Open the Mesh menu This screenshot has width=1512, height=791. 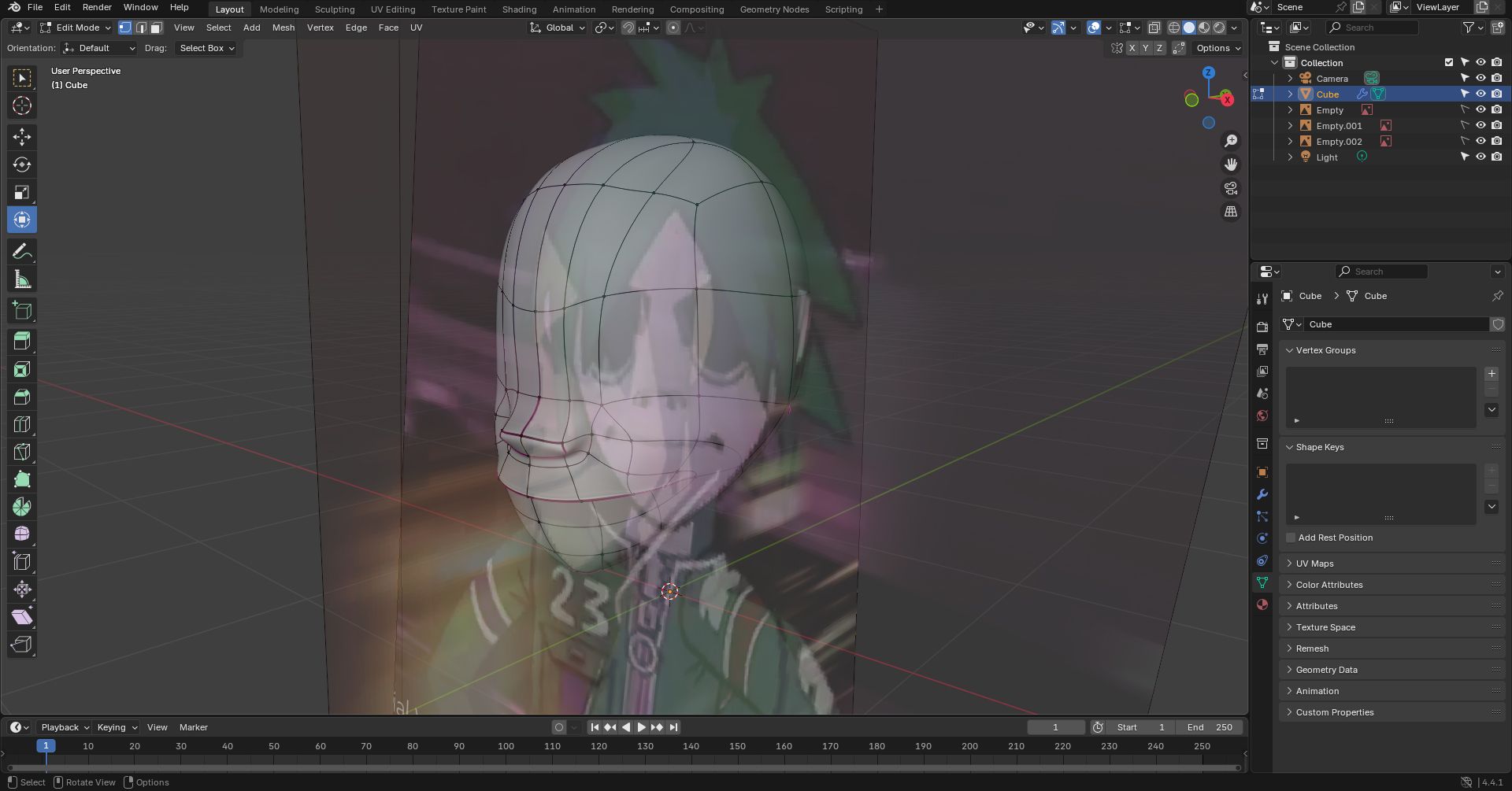pos(283,28)
